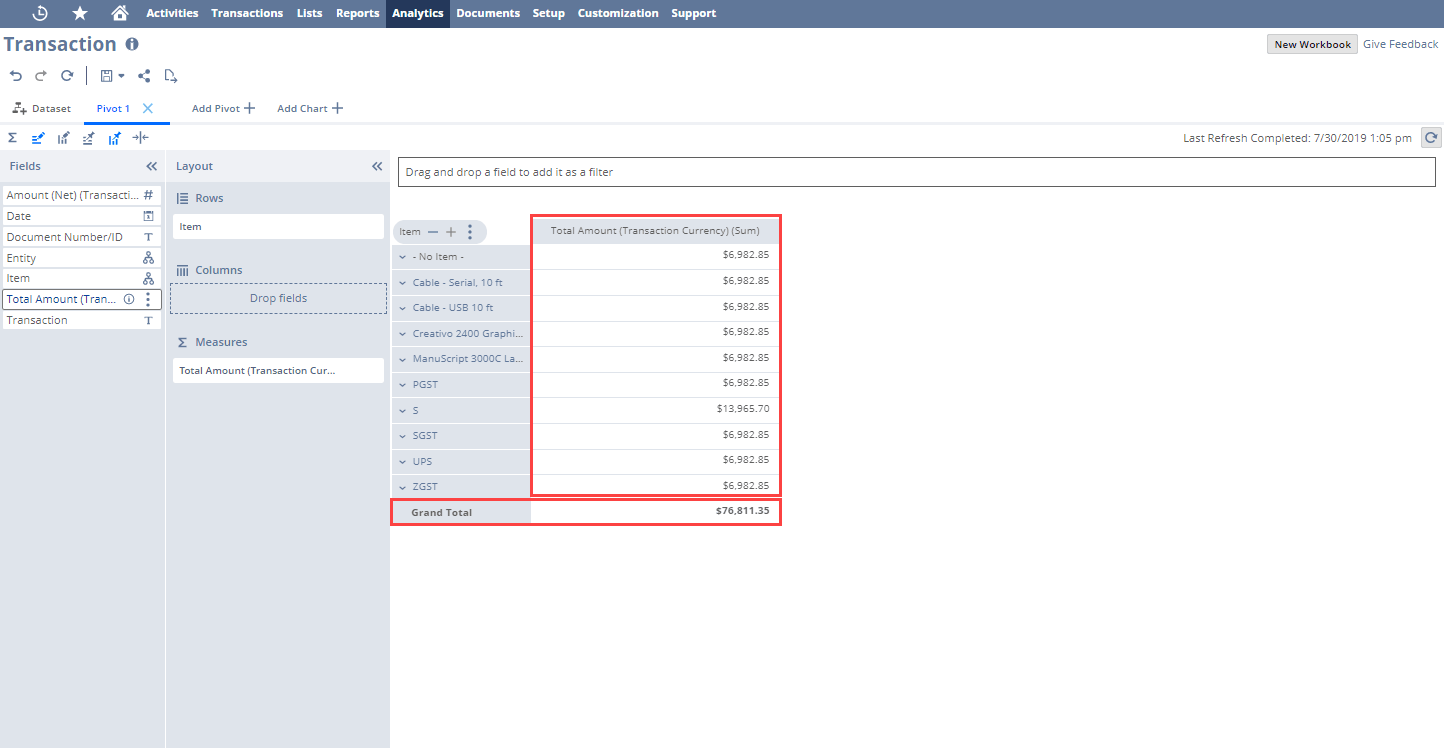Select the Entity field
Screen dimensions: 1444x748
click(x=81, y=258)
